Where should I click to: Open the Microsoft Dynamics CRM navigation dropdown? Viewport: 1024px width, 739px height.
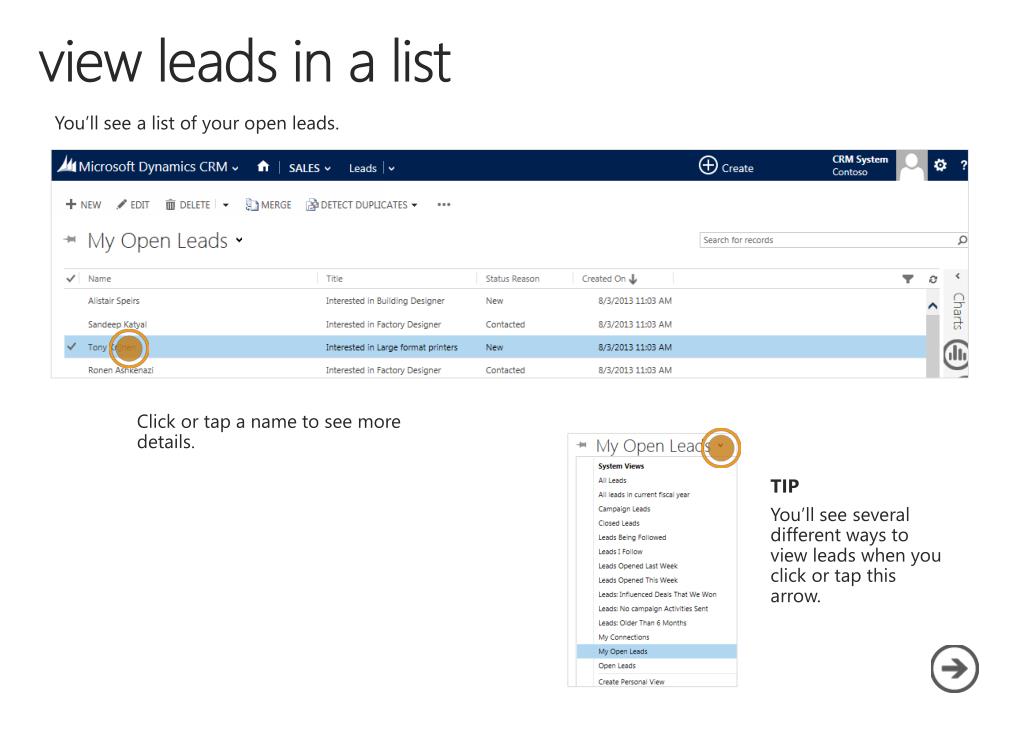[x=235, y=168]
